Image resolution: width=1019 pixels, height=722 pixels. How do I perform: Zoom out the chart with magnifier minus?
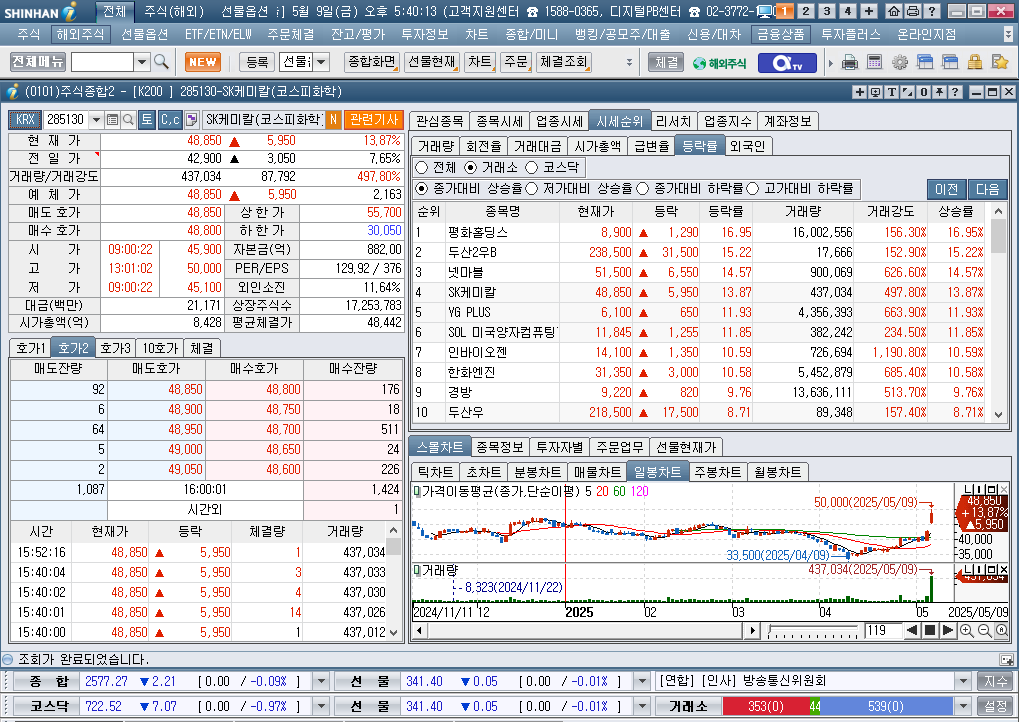(x=985, y=630)
